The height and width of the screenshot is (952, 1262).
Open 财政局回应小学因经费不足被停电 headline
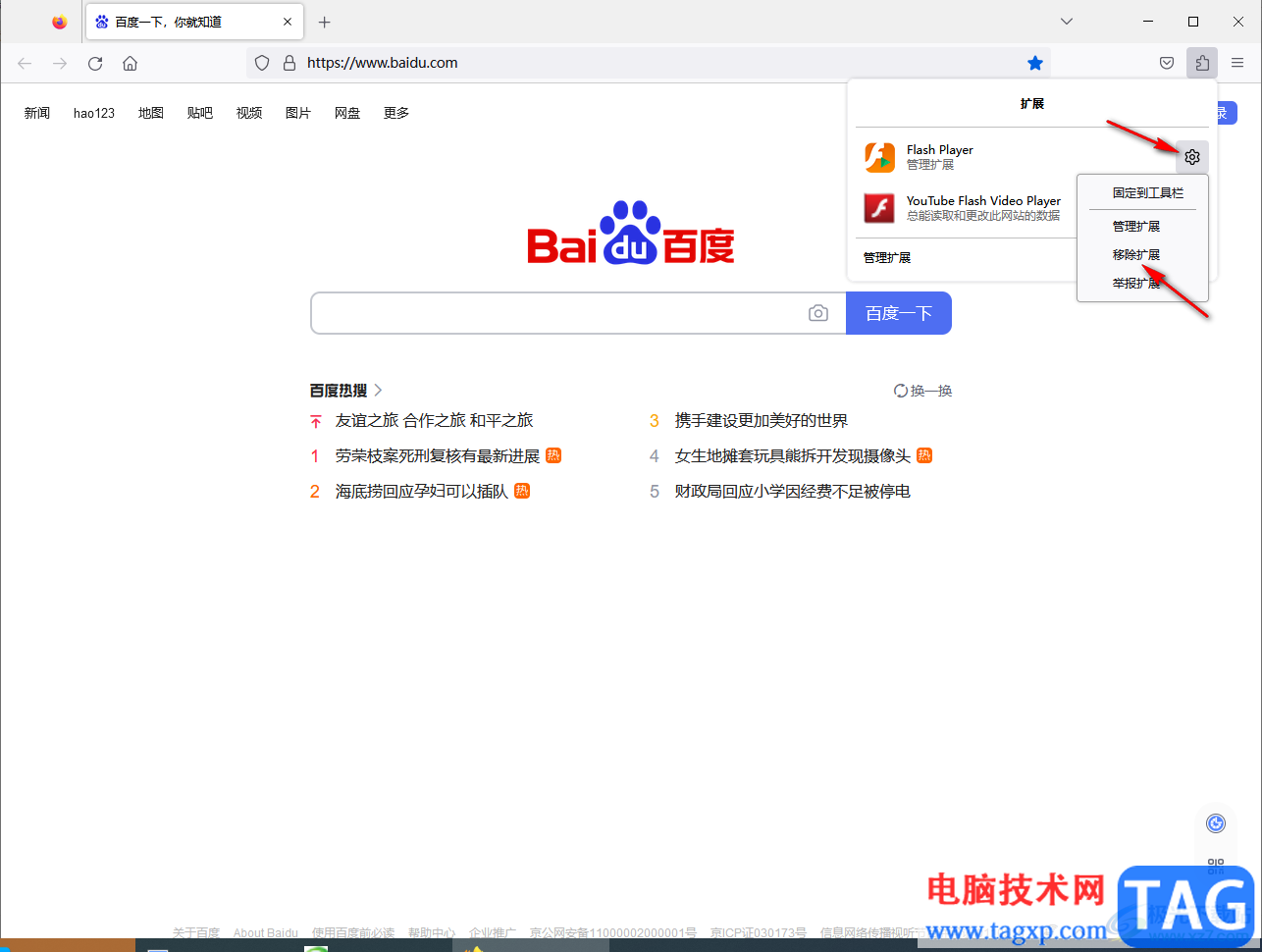pos(793,492)
